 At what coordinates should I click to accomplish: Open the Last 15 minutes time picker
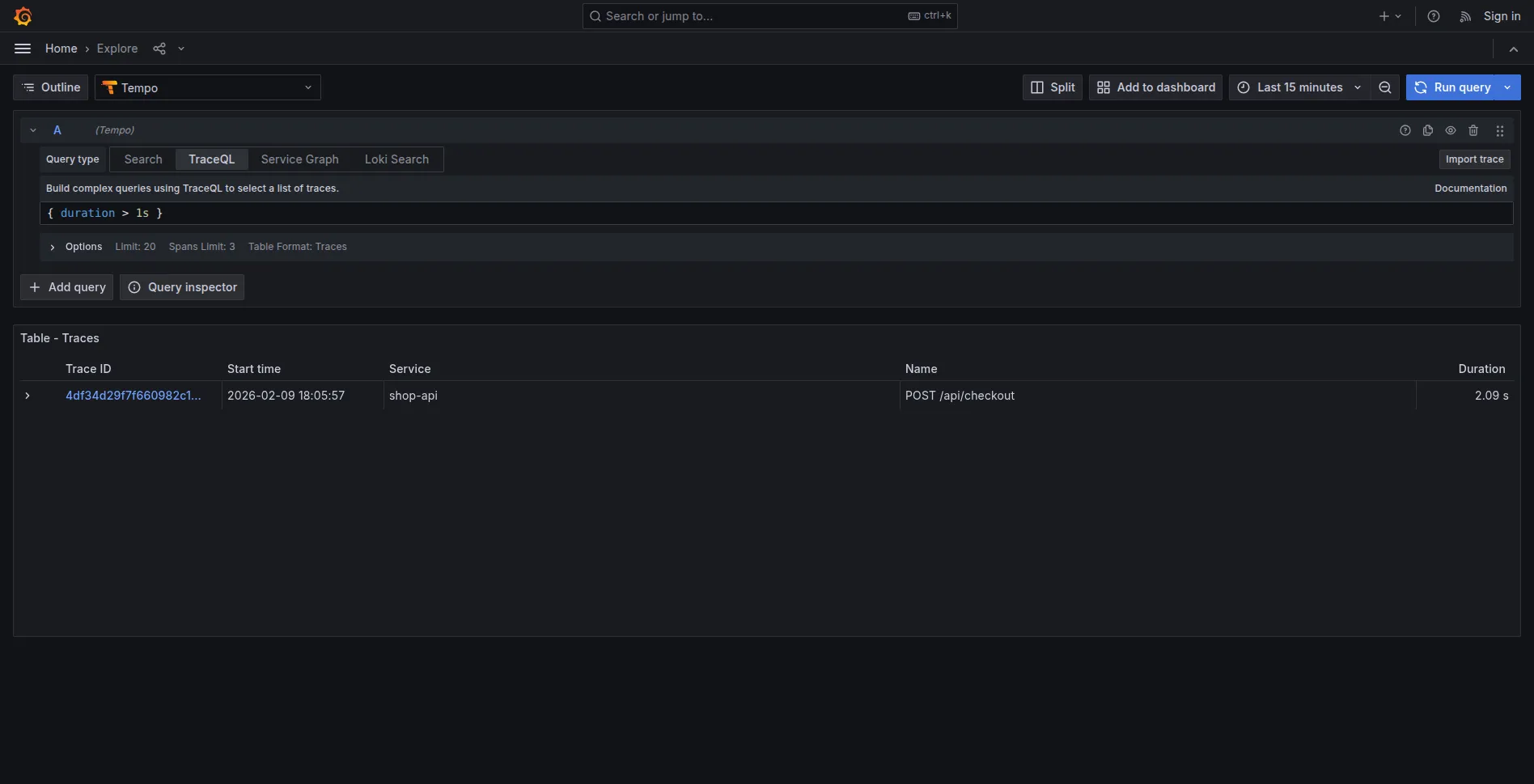1299,87
